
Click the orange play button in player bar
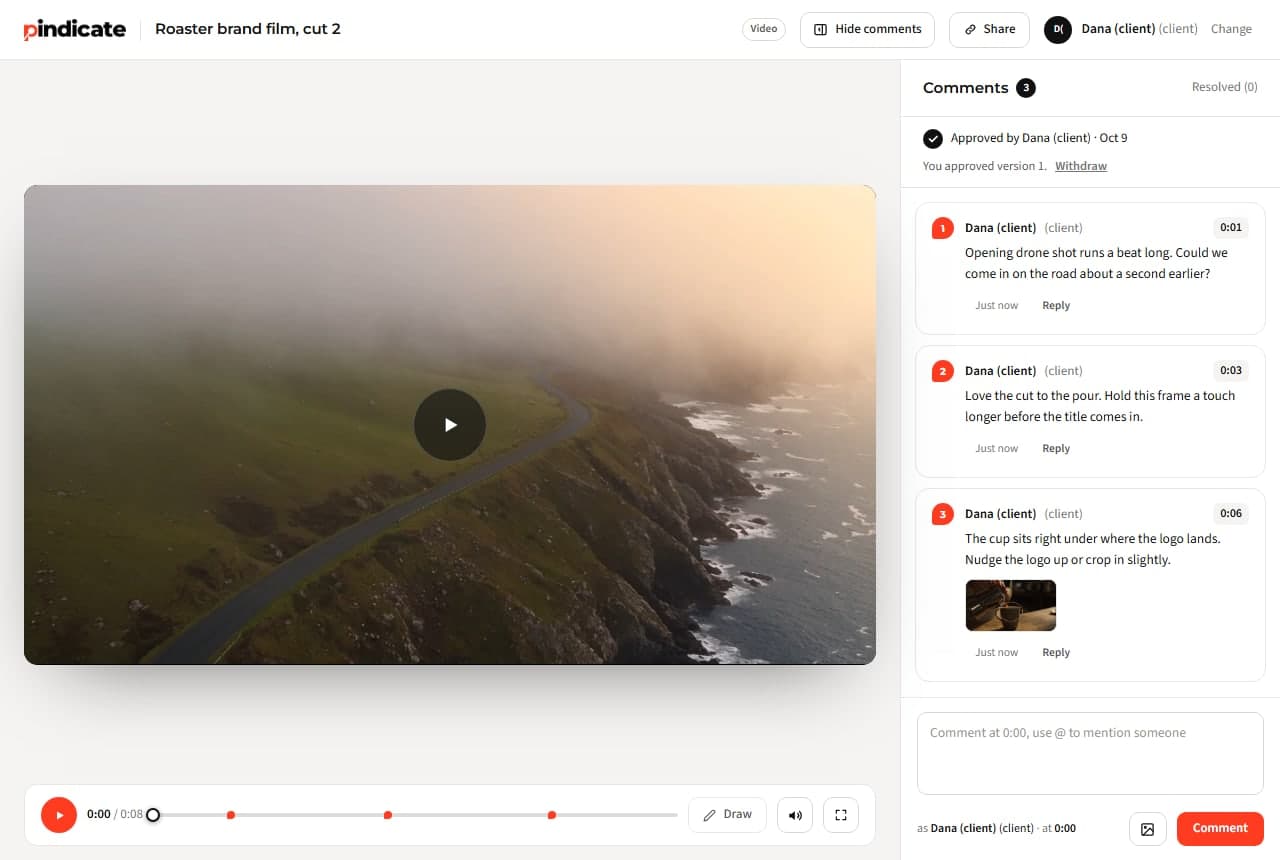[59, 815]
